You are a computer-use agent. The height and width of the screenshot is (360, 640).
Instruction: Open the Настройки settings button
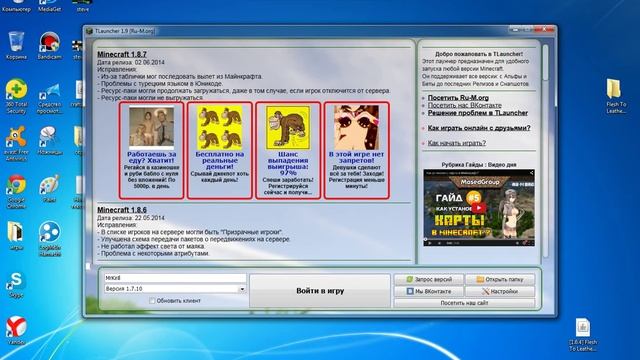[500, 291]
